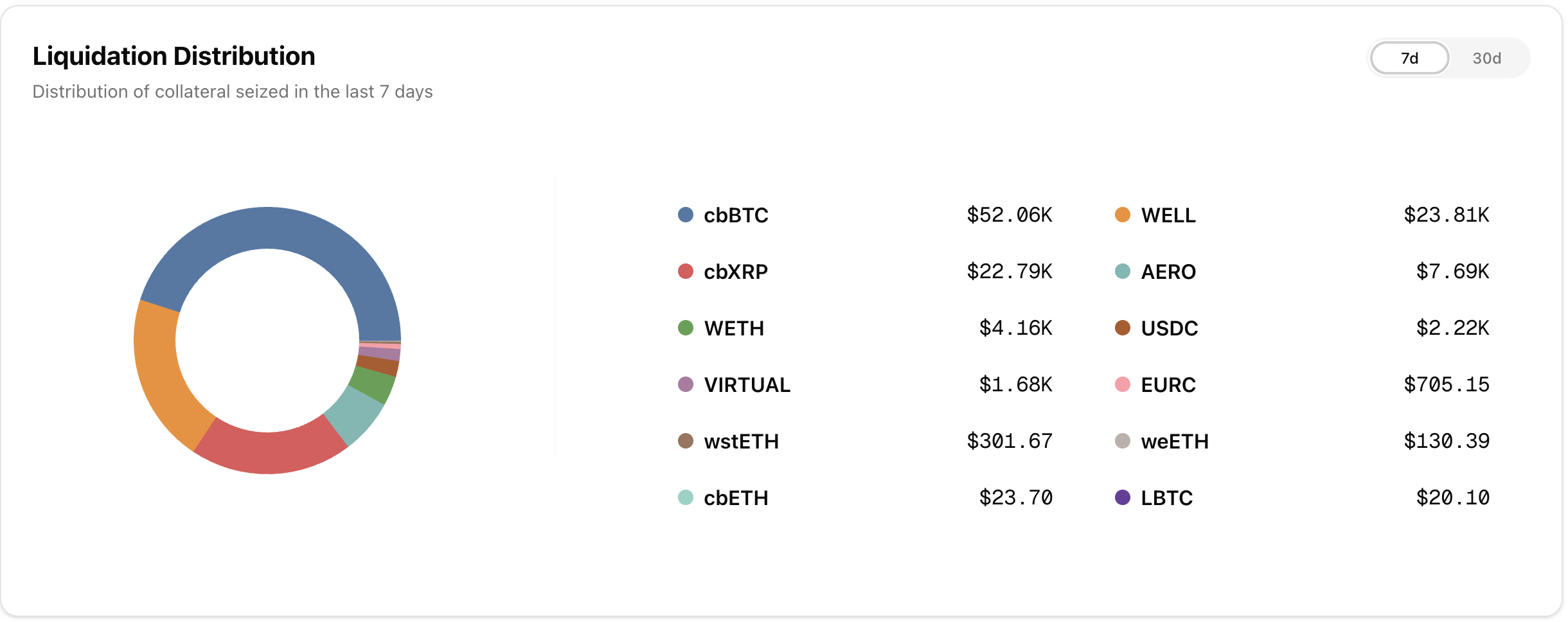Click the weETH legend entry

pyautogui.click(x=1174, y=441)
